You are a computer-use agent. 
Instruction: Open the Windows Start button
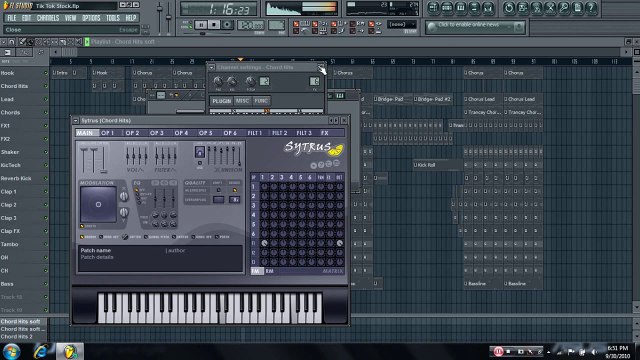pyautogui.click(x=11, y=351)
